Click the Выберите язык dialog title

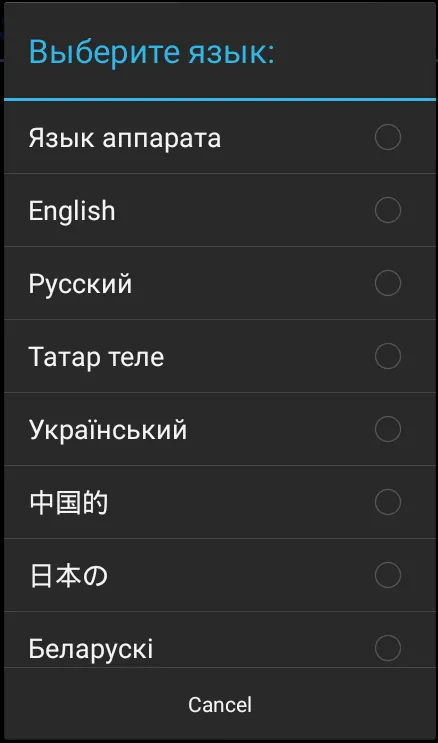coord(152,51)
